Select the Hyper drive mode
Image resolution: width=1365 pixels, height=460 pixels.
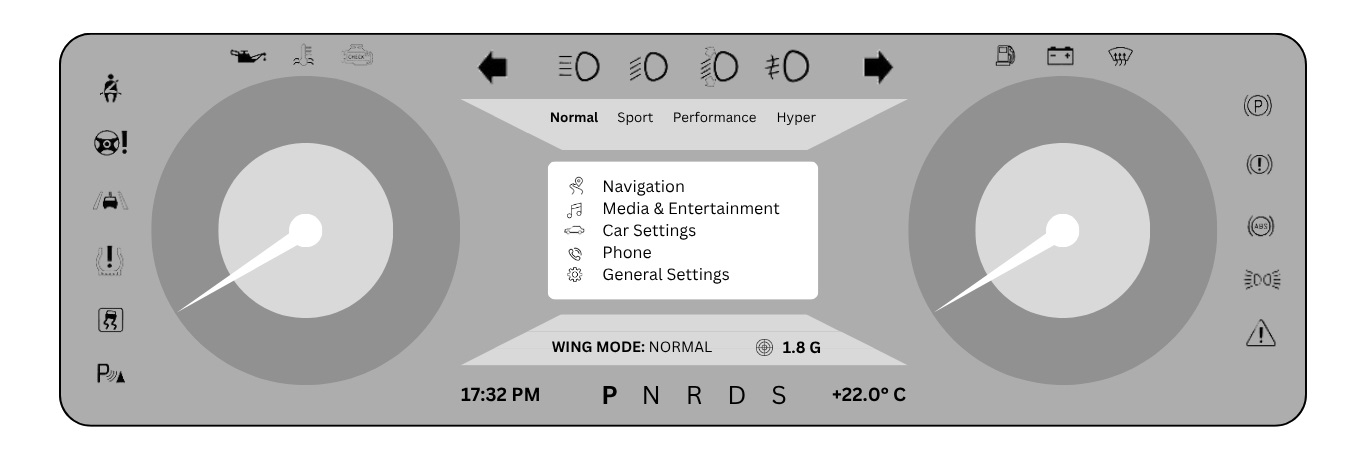(x=796, y=117)
